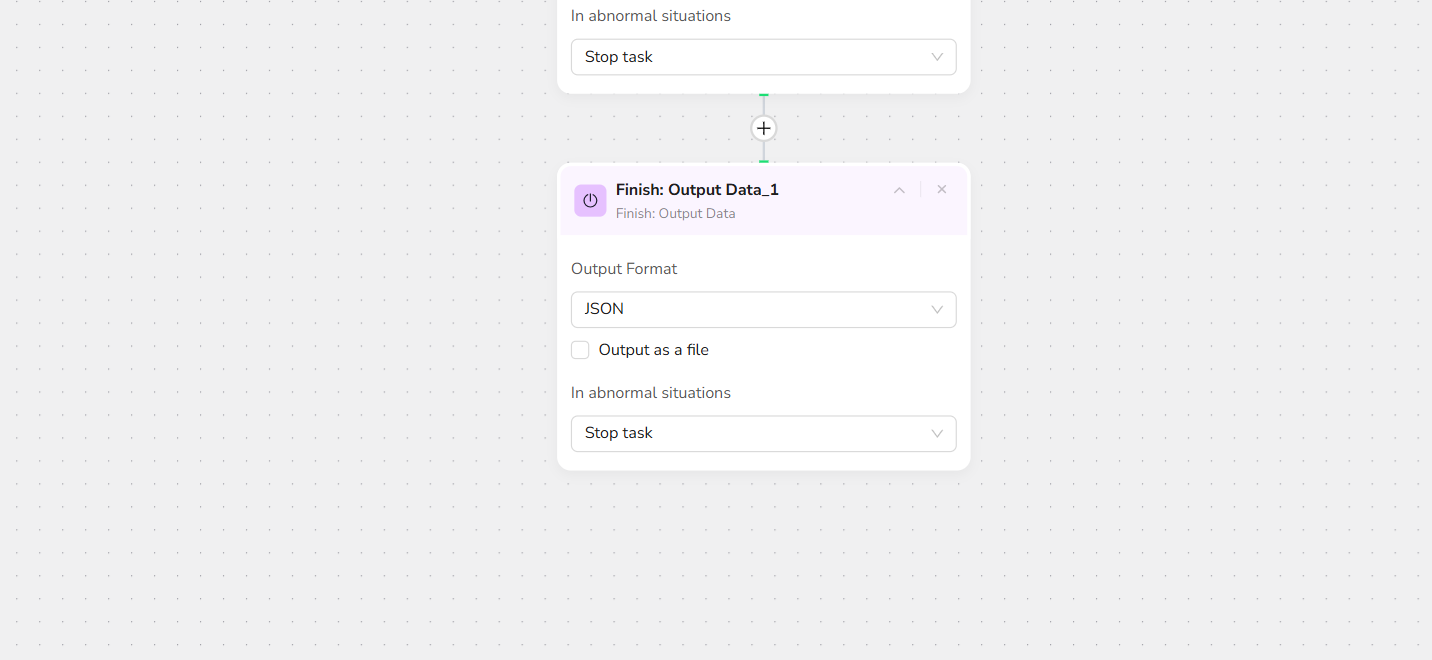
Task: Click chevron arrow of Finish node's Stop task field
Action: [937, 434]
